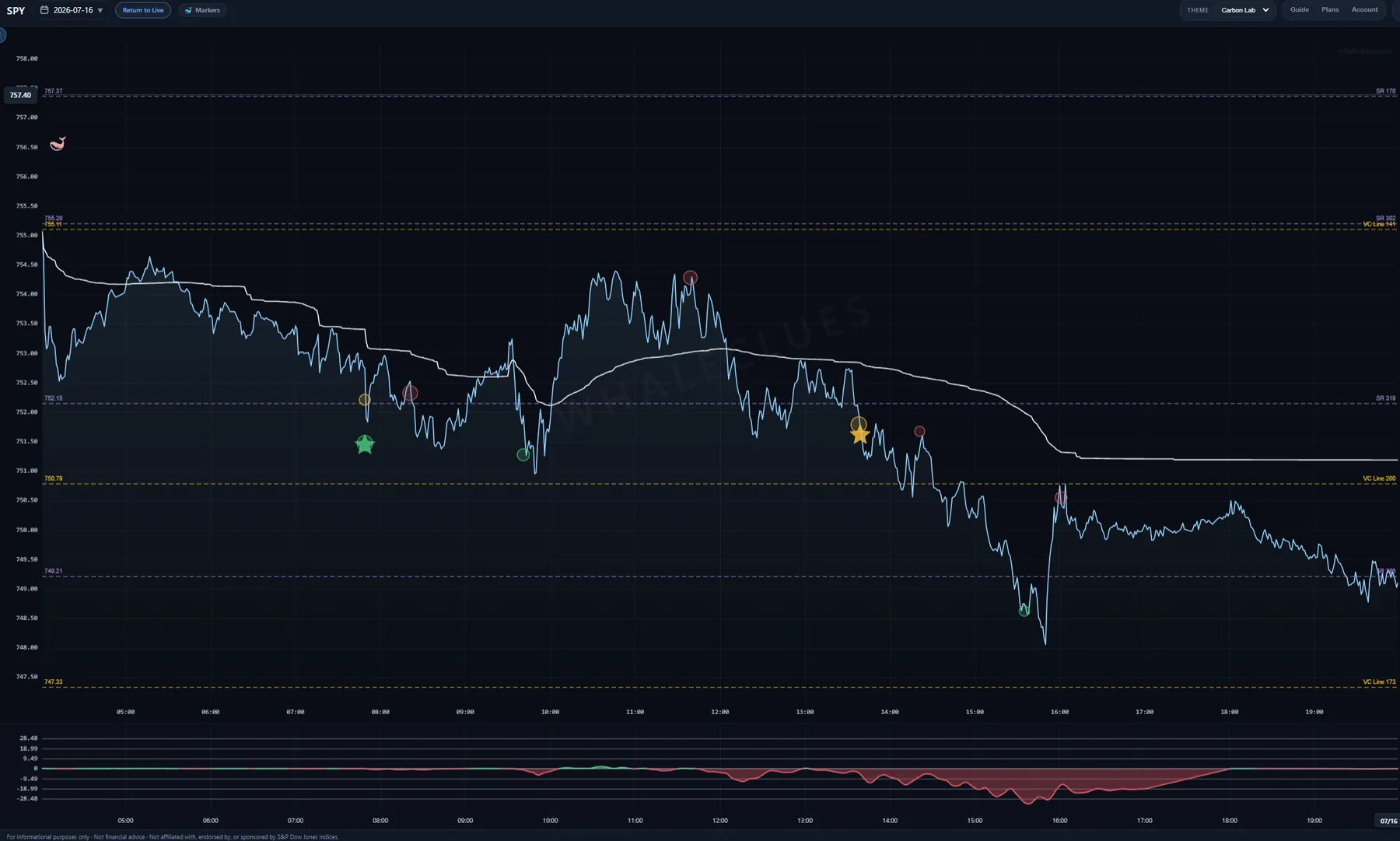Toggle the Markers button
1400x841 pixels.
[x=202, y=10]
